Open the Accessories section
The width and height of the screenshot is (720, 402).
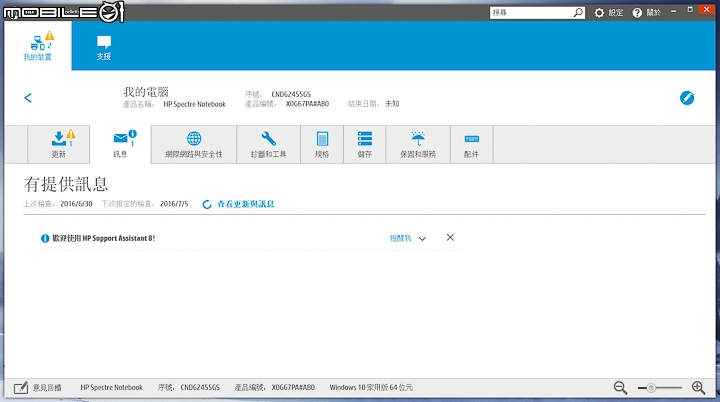pos(472,144)
